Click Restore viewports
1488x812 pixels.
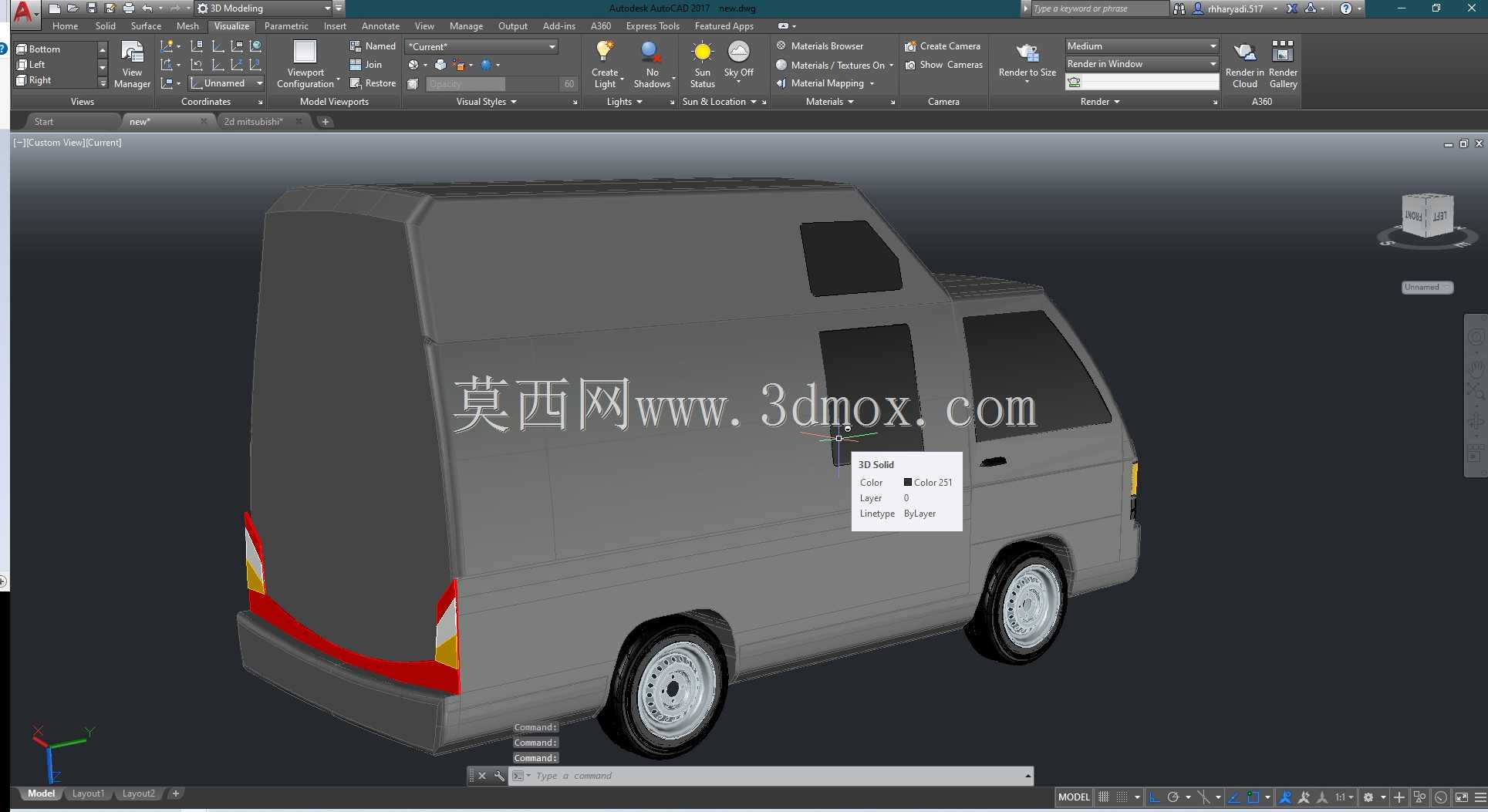coord(373,83)
